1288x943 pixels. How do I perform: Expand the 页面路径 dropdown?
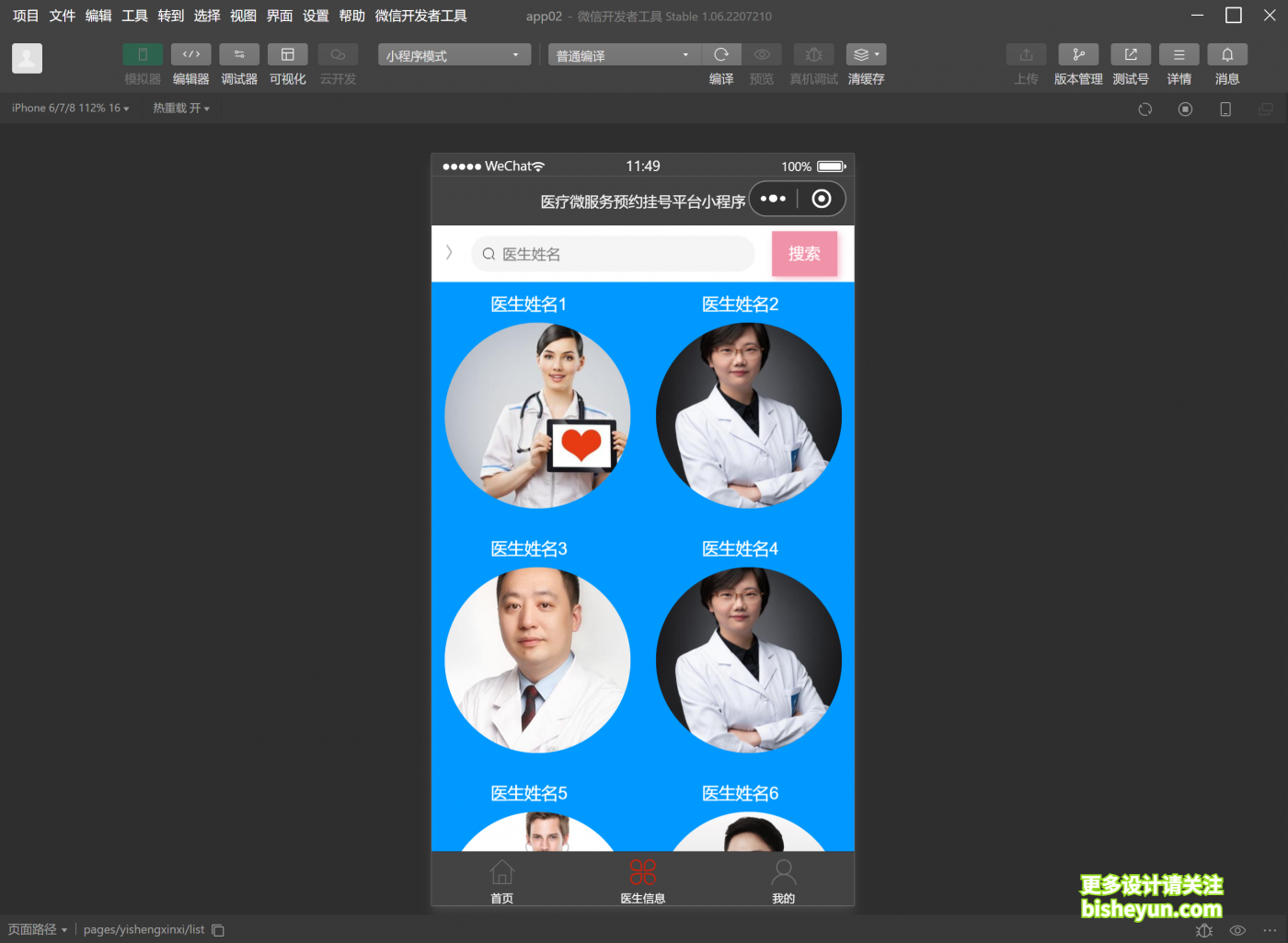38,930
